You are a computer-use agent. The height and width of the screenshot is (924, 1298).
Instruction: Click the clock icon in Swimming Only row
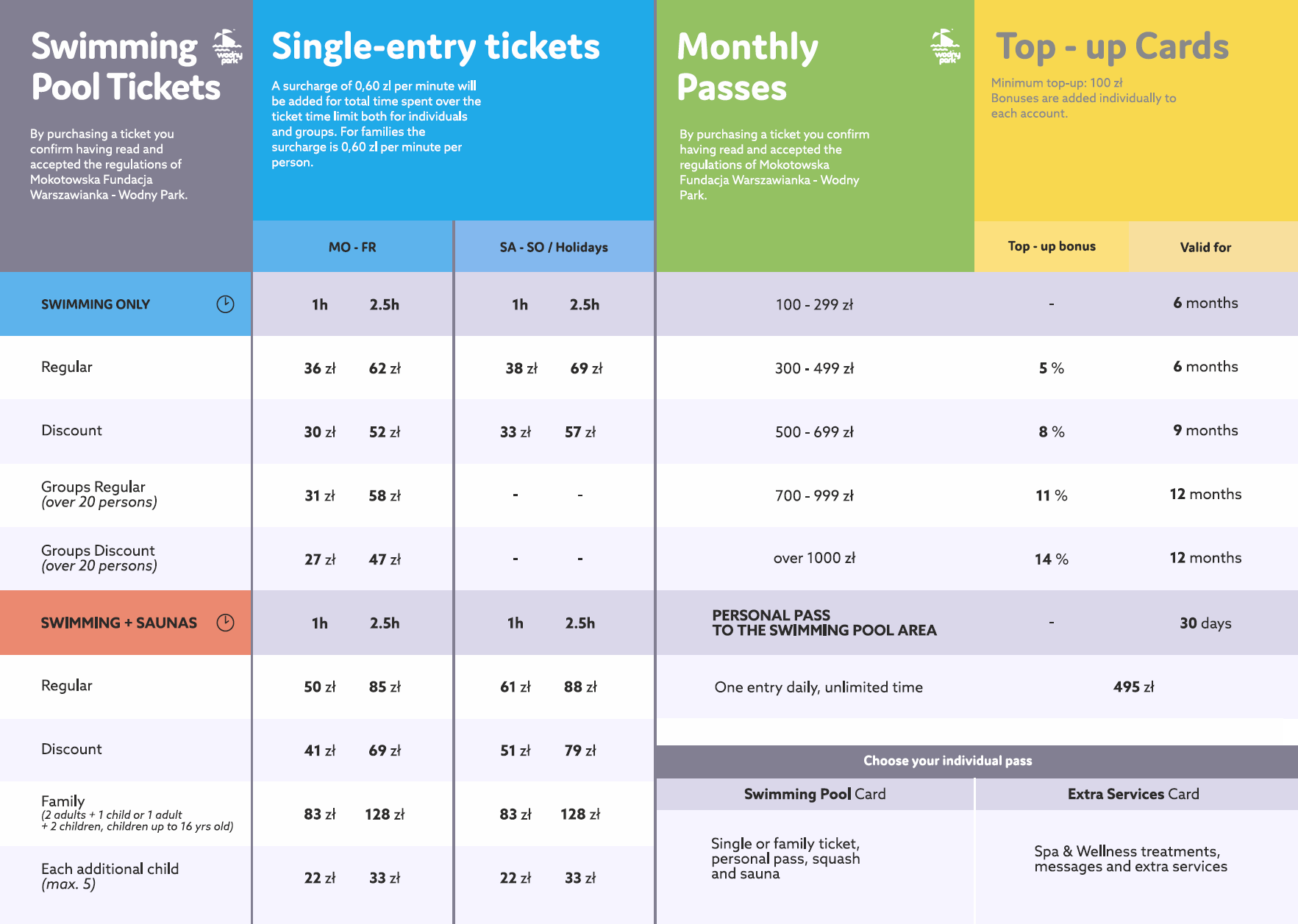tap(225, 304)
